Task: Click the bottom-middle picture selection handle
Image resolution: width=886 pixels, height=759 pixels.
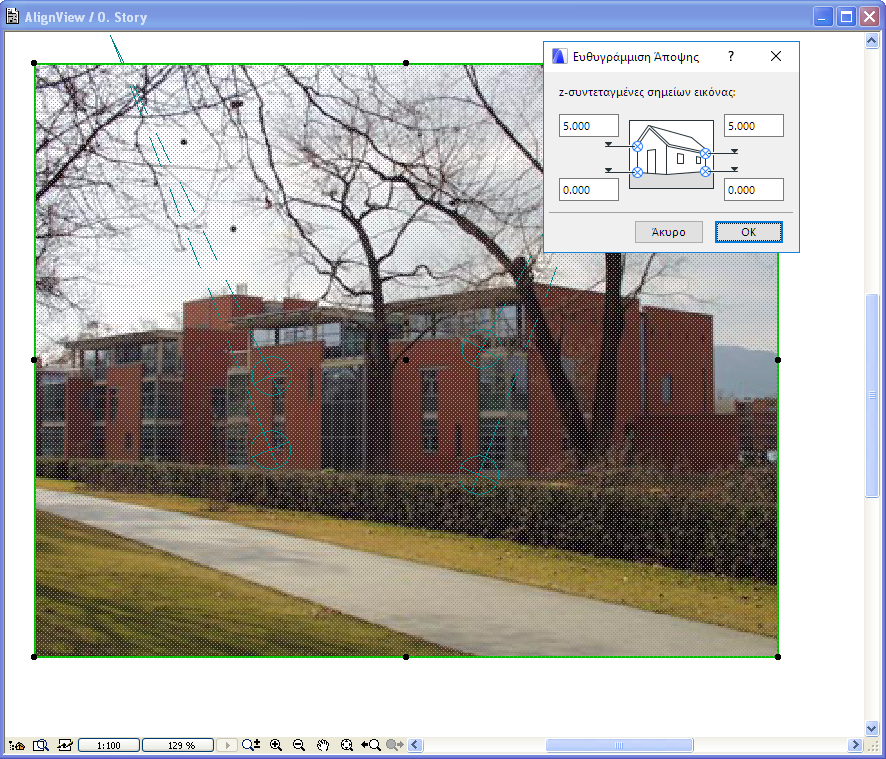Action: pyautogui.click(x=406, y=657)
